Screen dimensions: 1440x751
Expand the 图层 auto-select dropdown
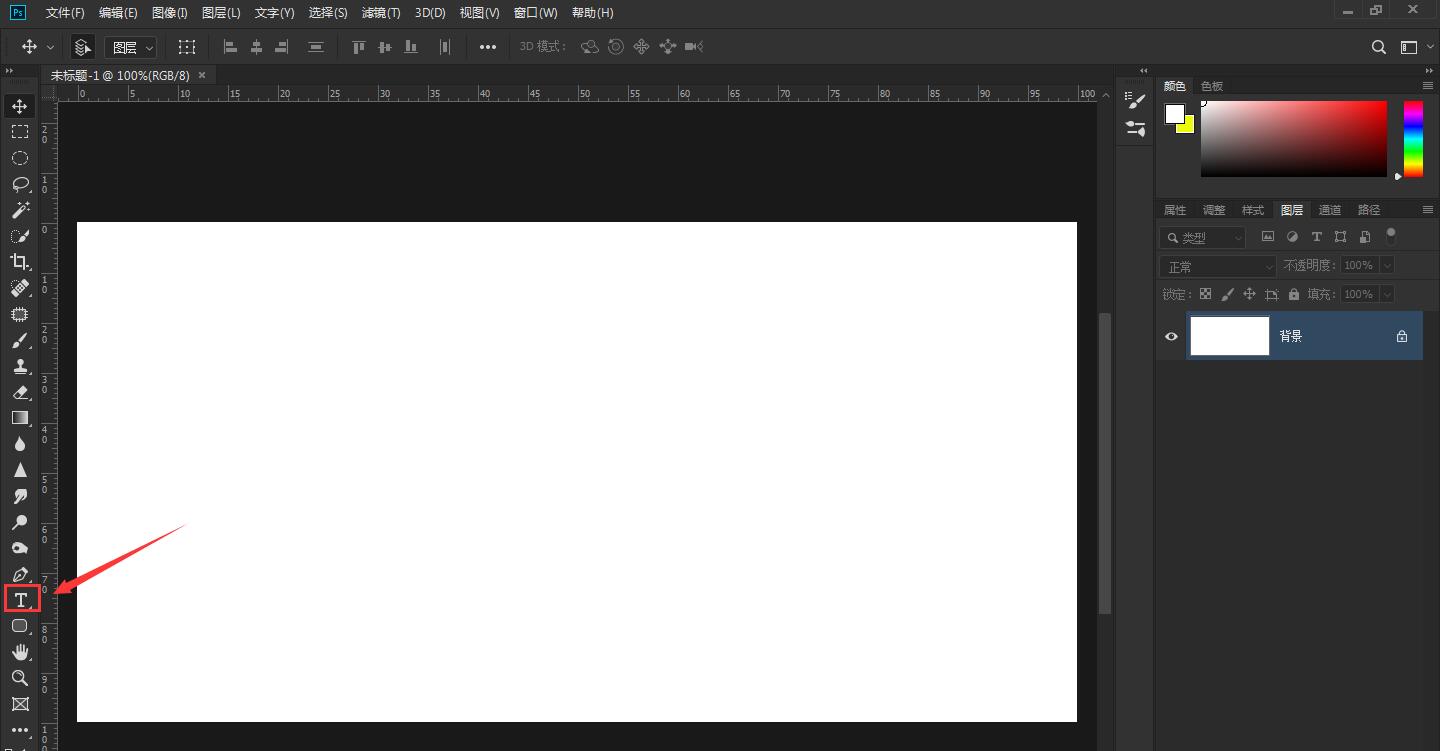pos(133,47)
